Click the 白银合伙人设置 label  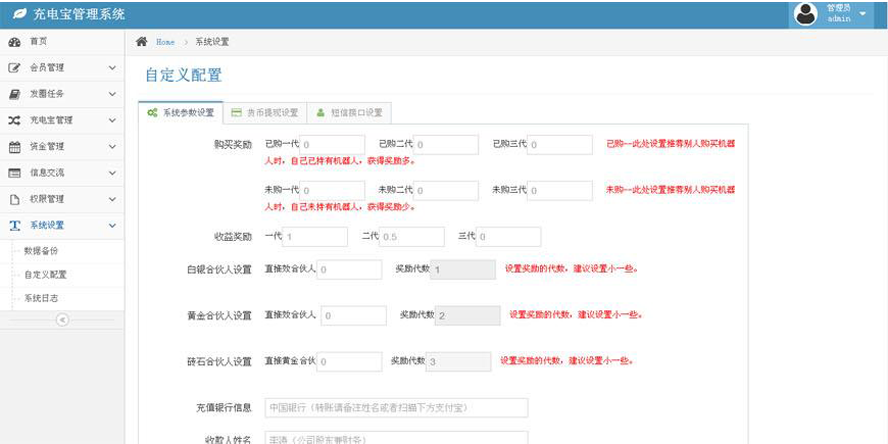click(x=219, y=270)
